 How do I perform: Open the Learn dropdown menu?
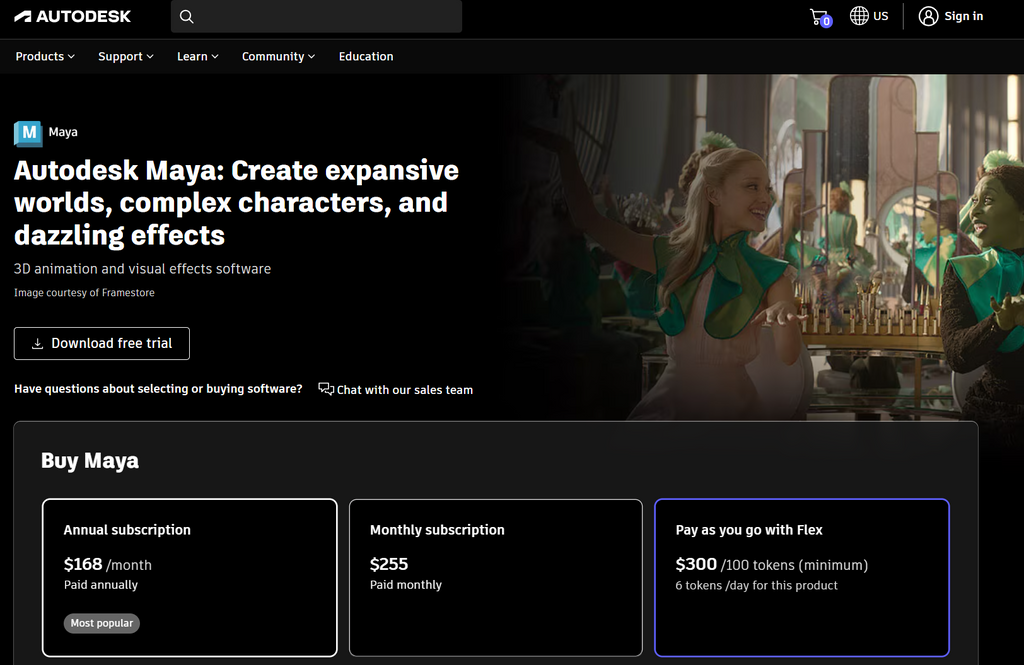197,57
